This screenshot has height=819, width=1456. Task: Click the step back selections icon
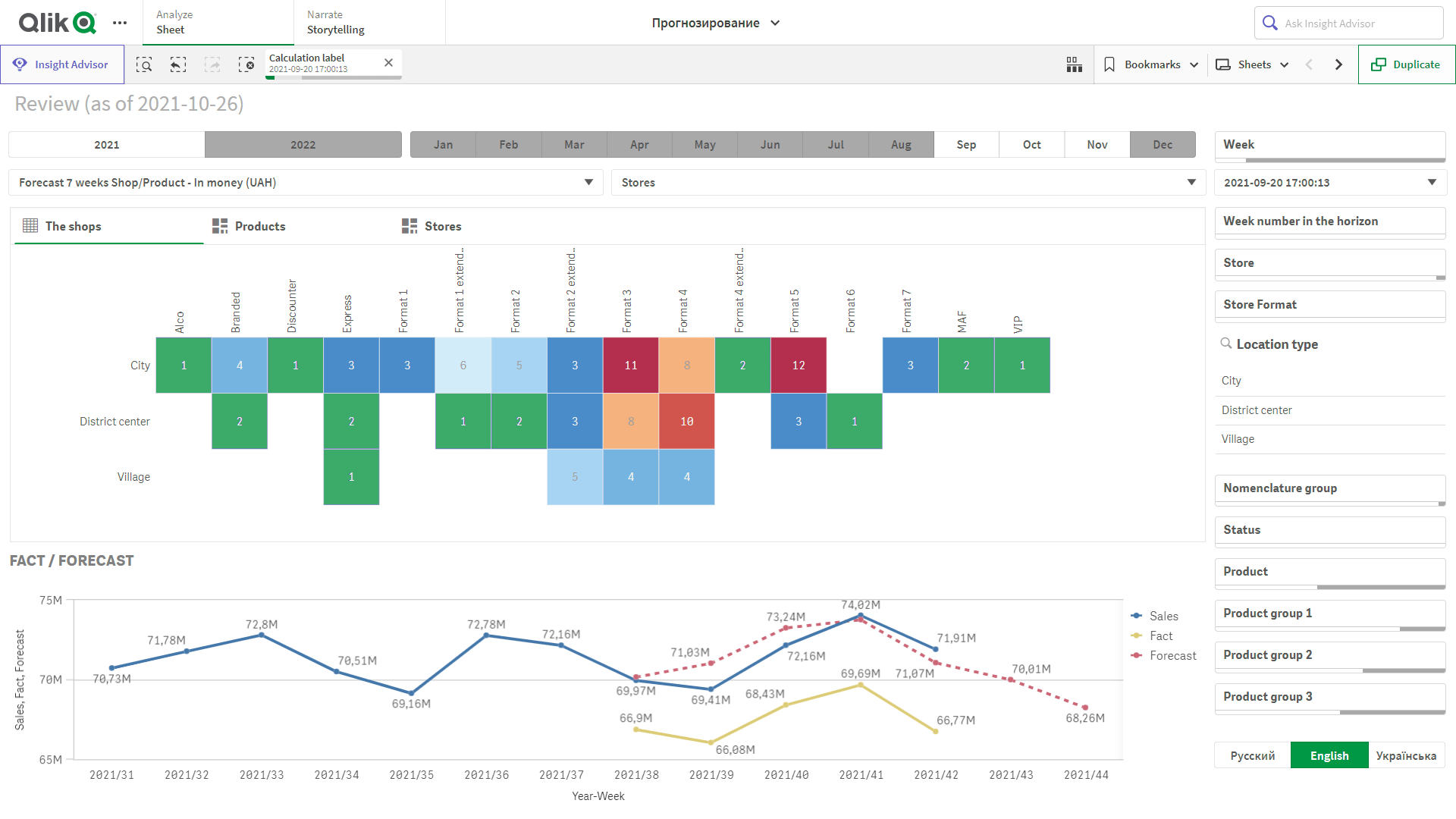(178, 64)
